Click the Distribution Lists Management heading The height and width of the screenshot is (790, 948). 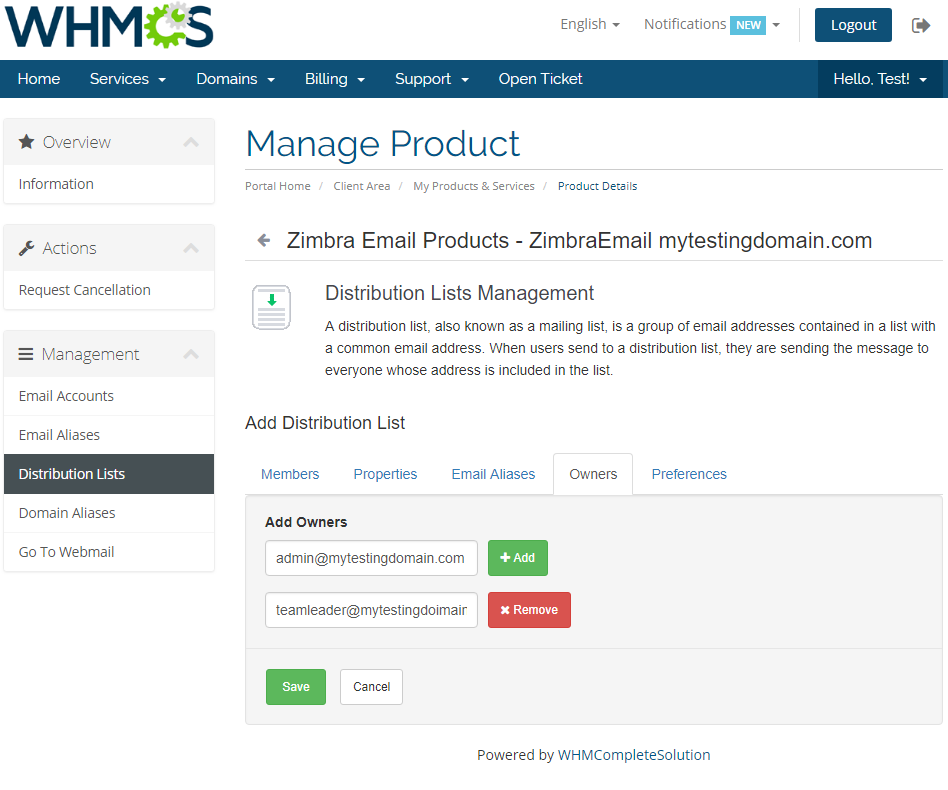click(459, 293)
